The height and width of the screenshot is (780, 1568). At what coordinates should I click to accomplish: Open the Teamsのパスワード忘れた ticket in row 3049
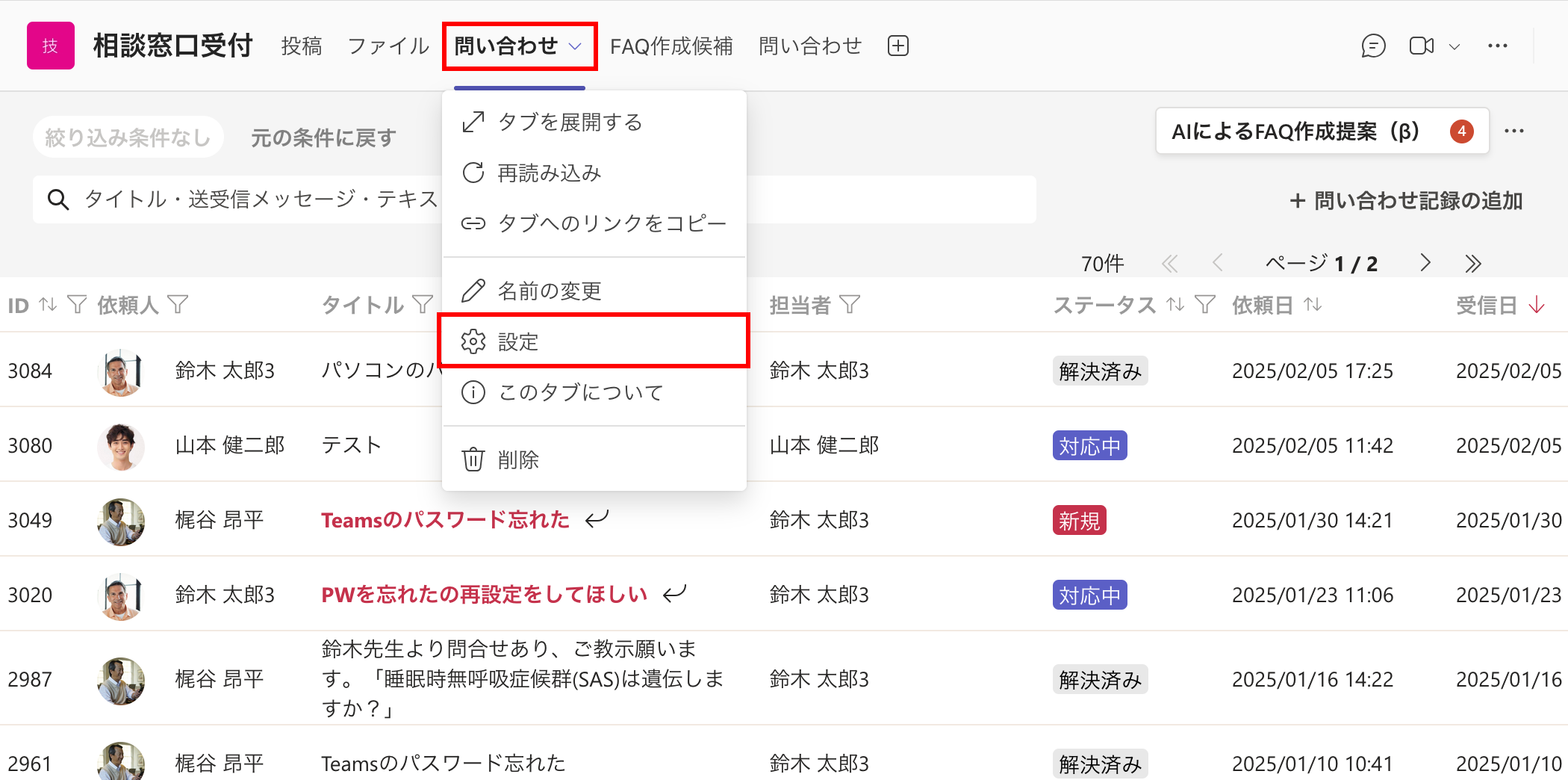(445, 520)
